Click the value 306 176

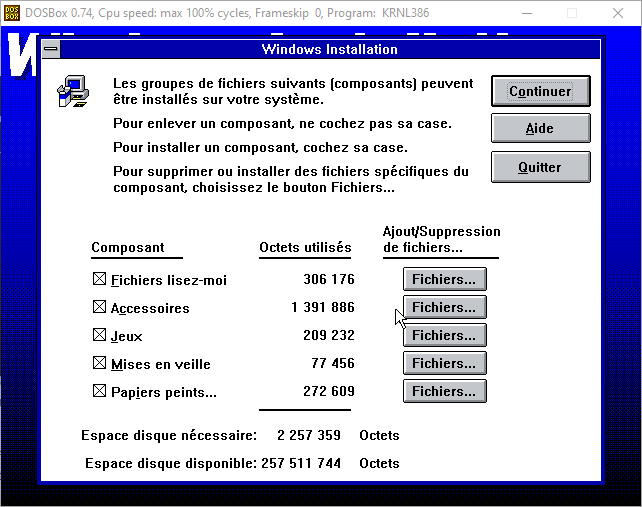click(329, 279)
